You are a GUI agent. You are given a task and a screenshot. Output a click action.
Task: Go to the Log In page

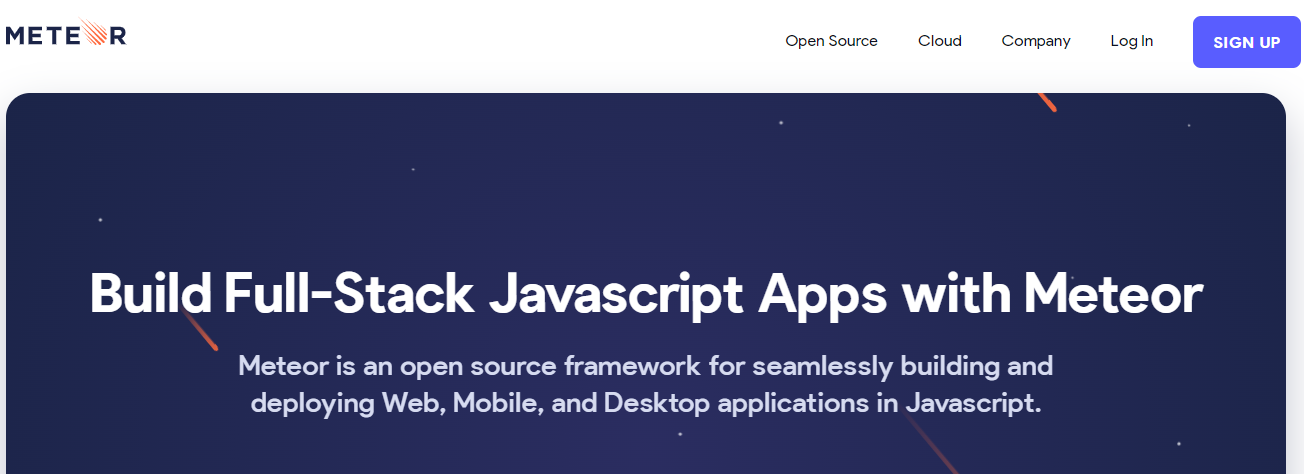(x=1131, y=41)
